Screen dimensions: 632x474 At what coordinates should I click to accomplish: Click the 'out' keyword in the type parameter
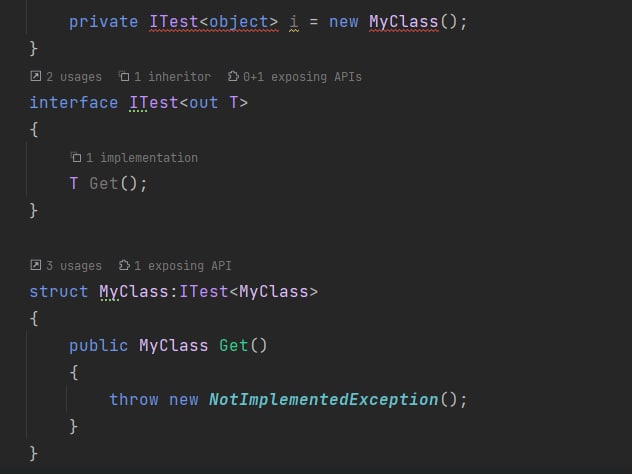point(204,103)
